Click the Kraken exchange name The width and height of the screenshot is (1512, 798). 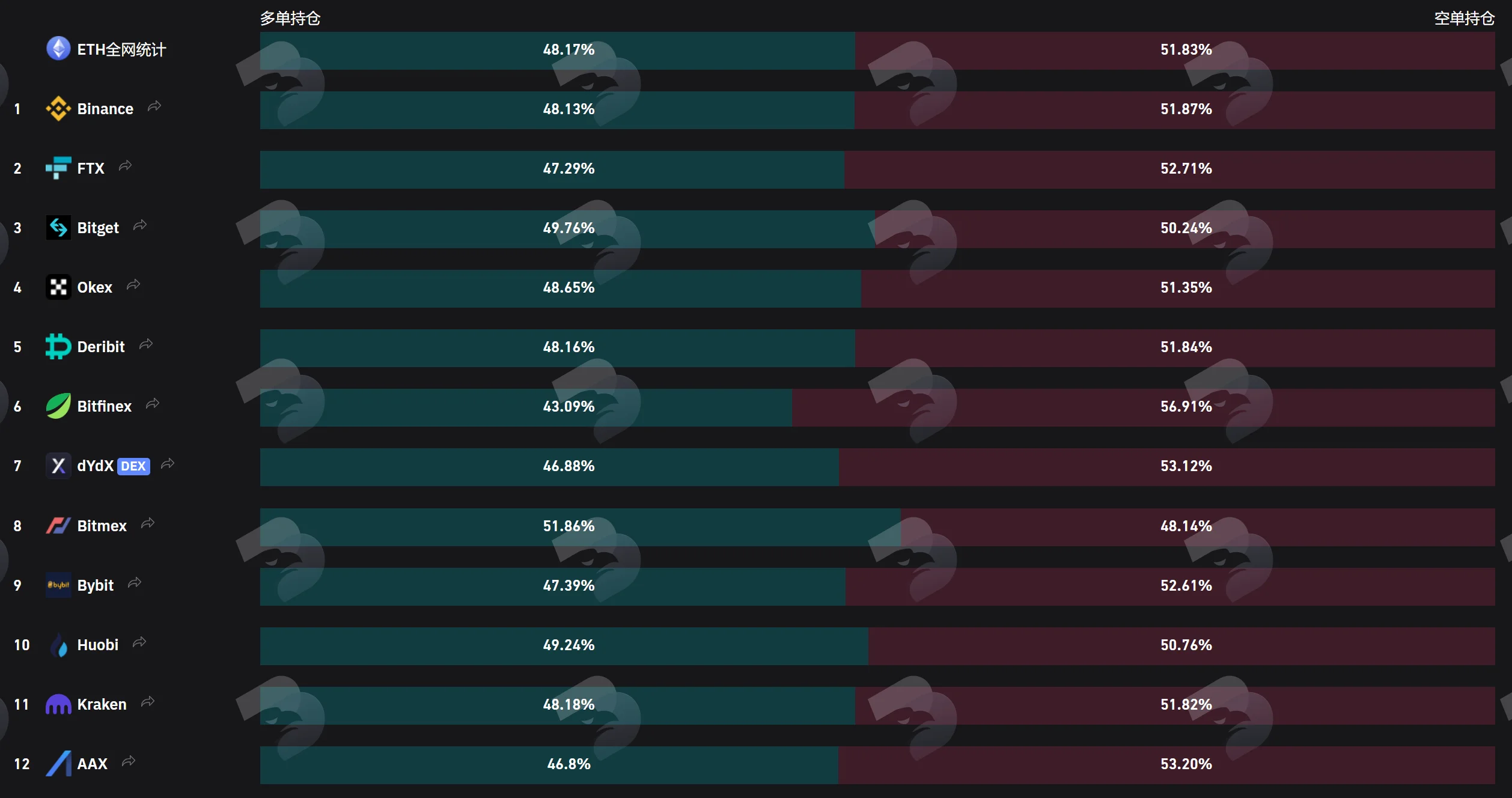coord(102,704)
